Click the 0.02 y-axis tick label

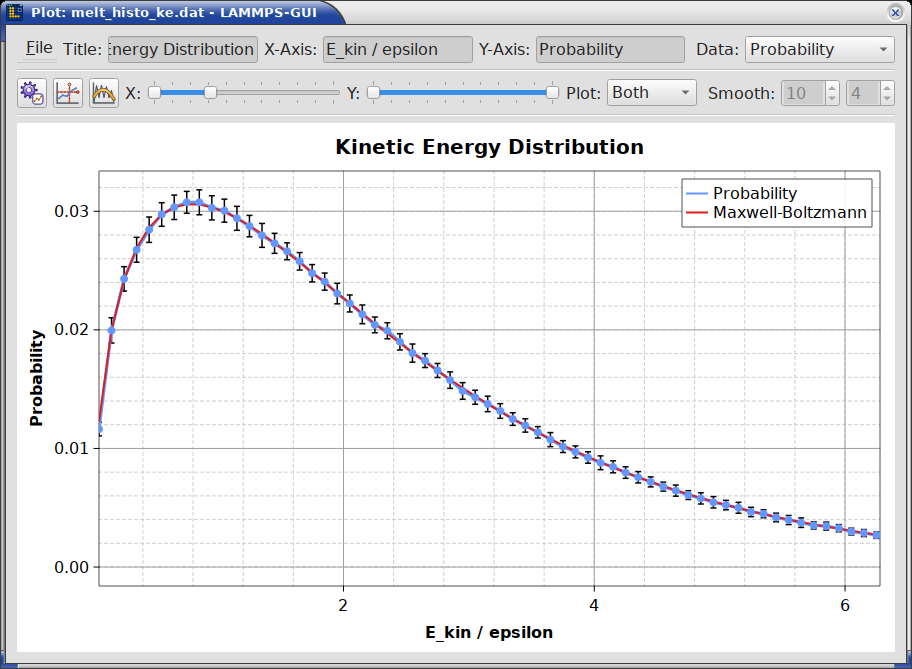click(72, 329)
